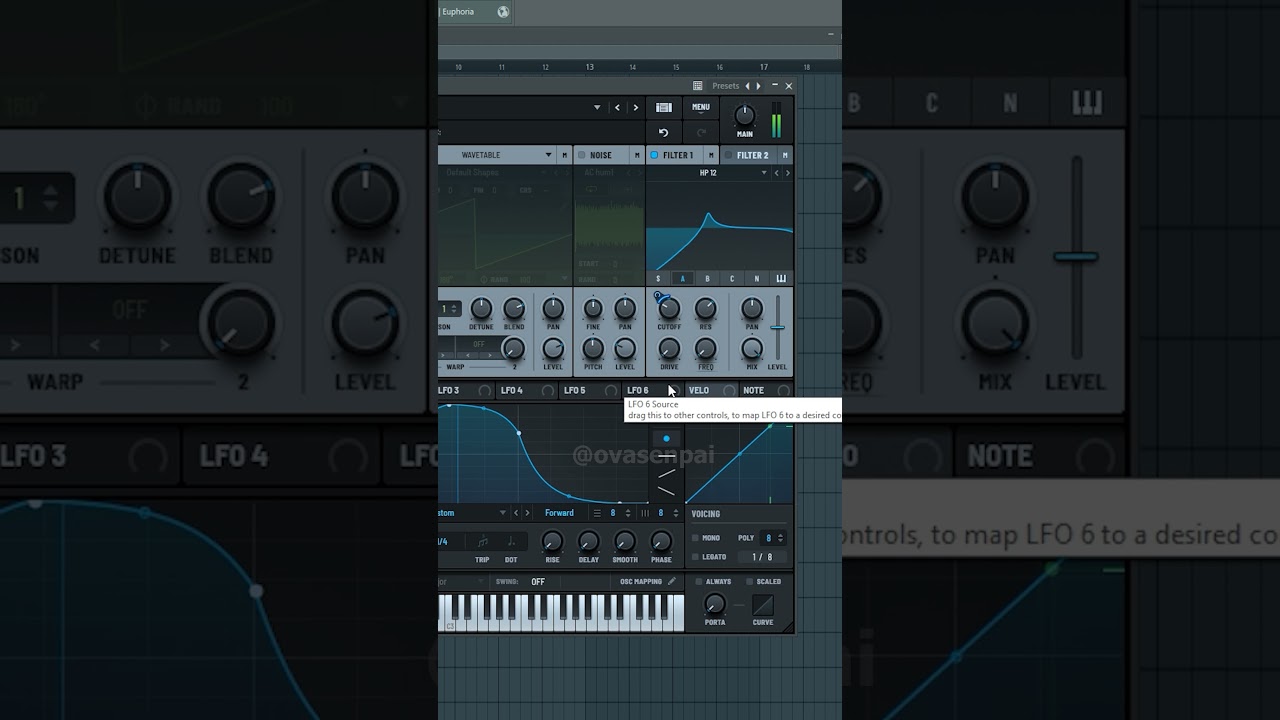Click the MAIN volume knob
Screen dimensions: 1280x720
coord(744,116)
